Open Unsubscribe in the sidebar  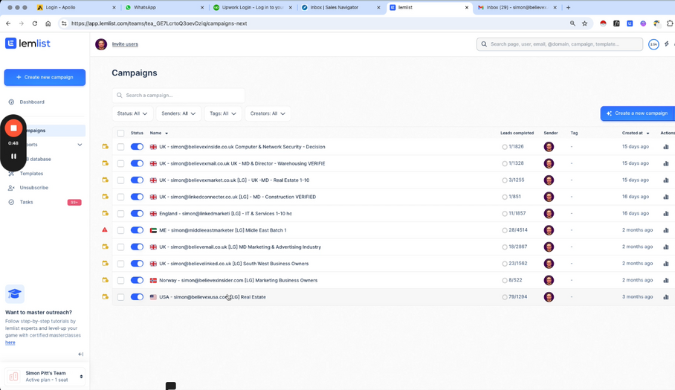[x=34, y=188]
